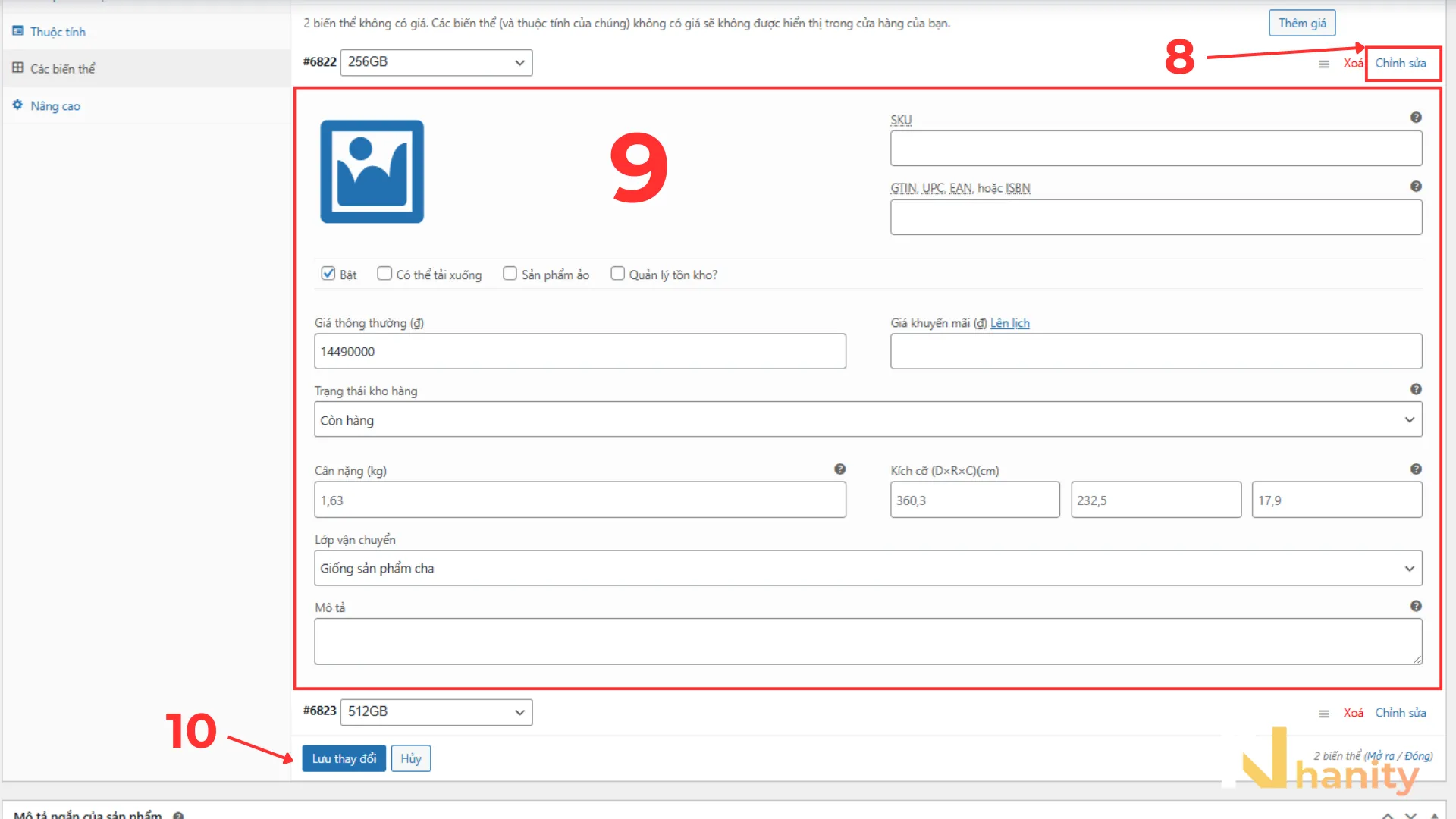Click the SKU help icon
Screen dimensions: 1456x819
click(1416, 118)
